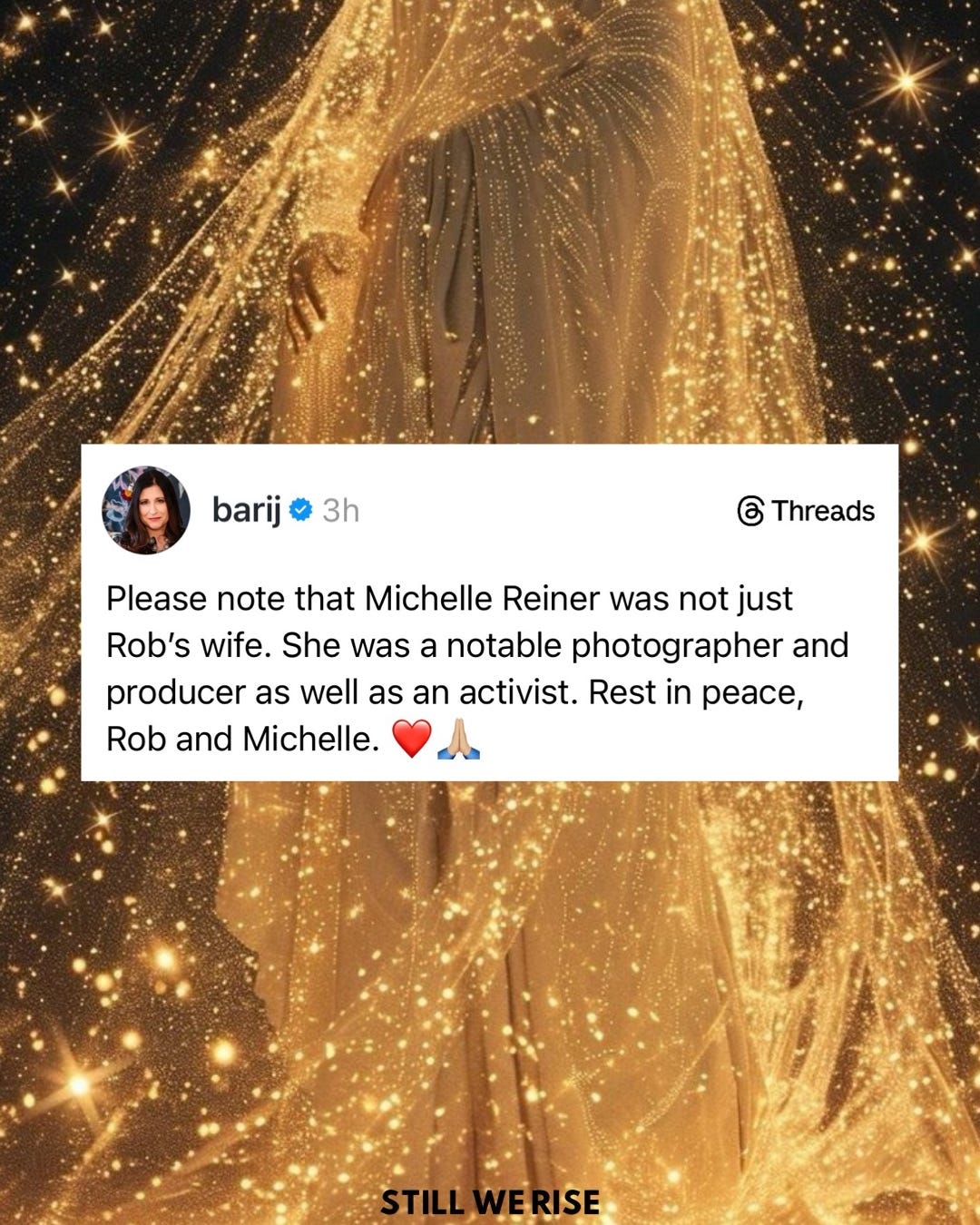The height and width of the screenshot is (1225, 980).
Task: Click the barij username
Action: click(x=246, y=510)
